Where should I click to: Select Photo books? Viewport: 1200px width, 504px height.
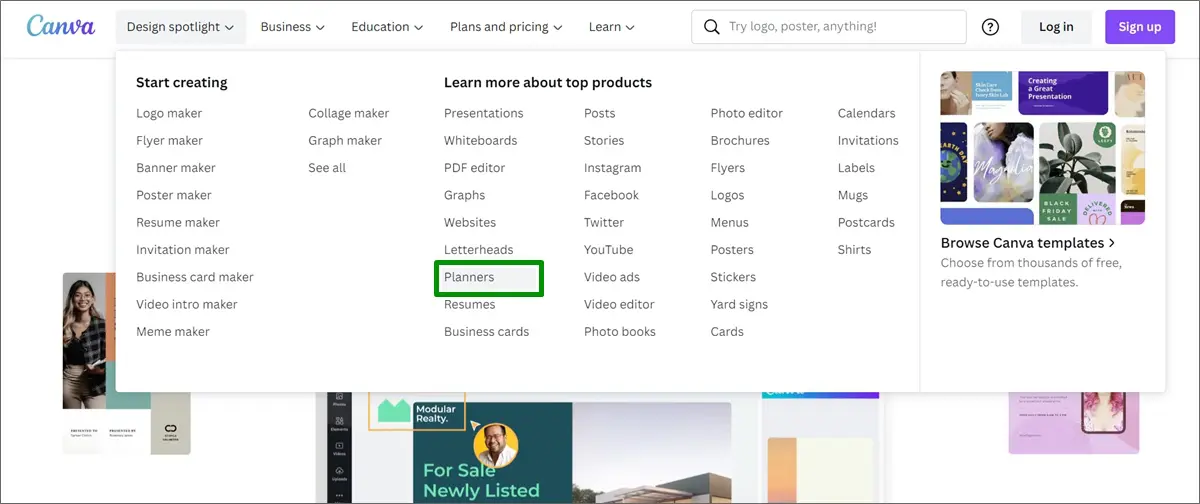620,331
